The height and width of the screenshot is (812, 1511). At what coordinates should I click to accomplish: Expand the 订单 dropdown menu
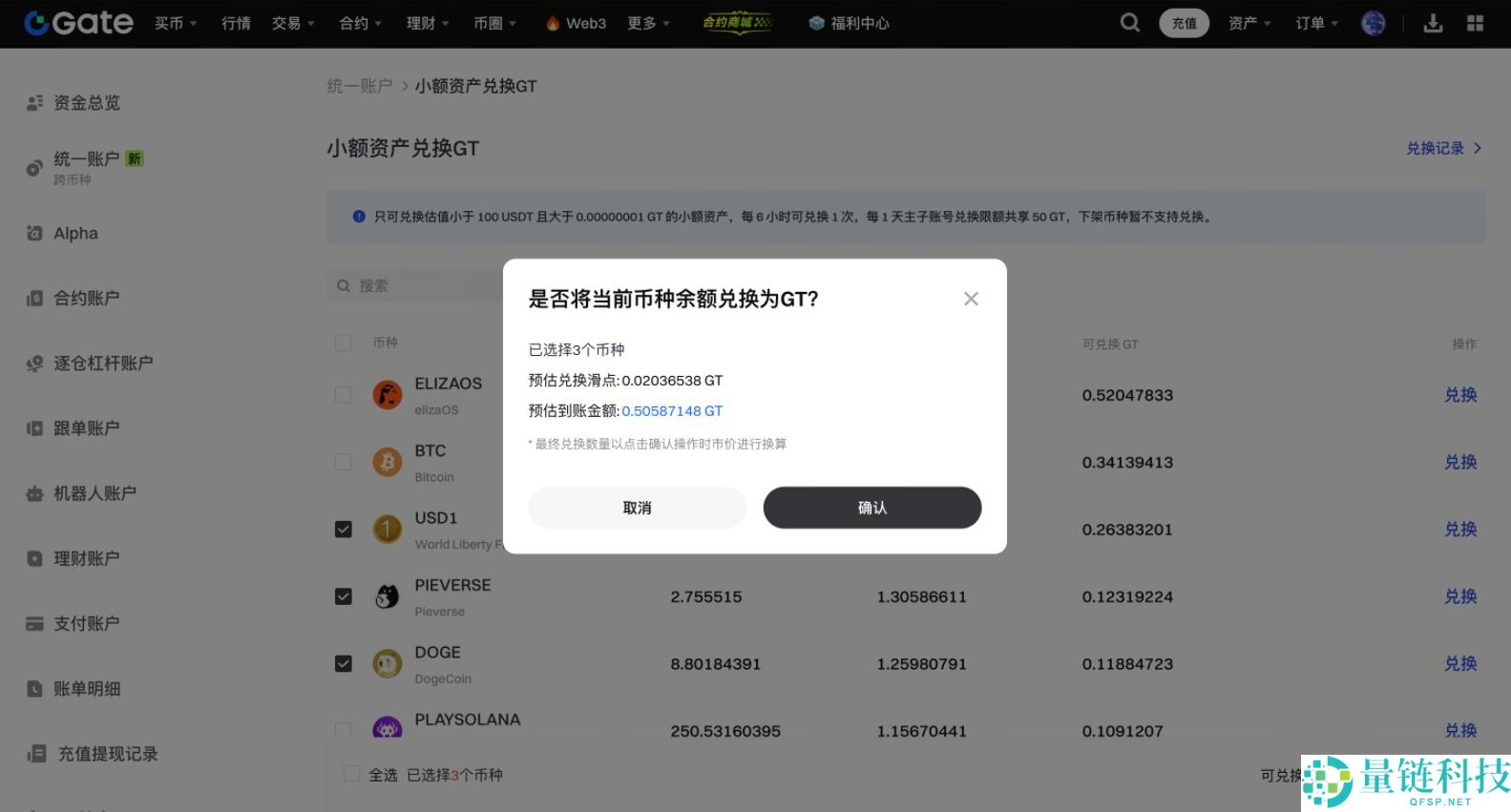tap(1317, 23)
